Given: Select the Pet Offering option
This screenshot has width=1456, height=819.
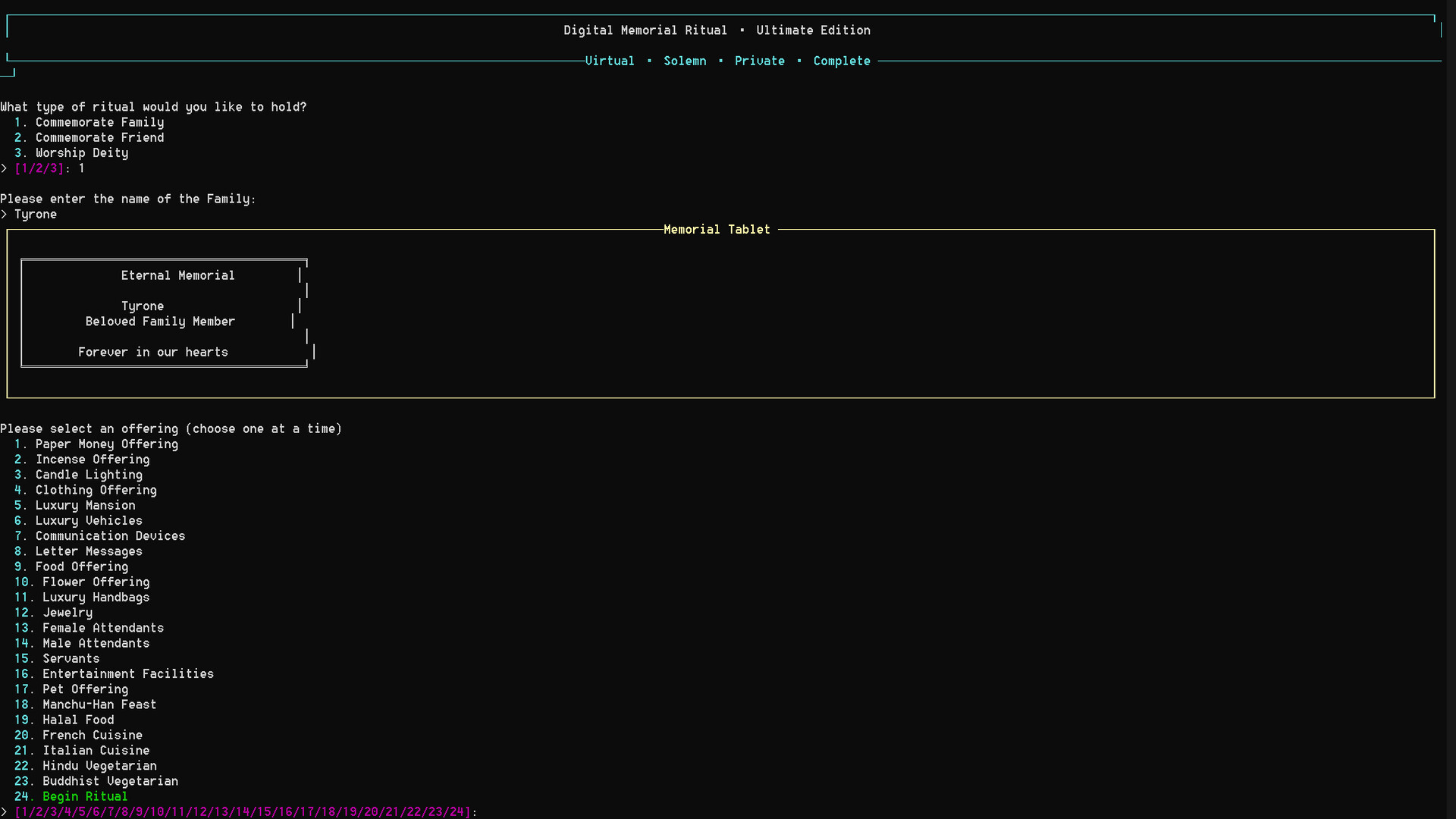Looking at the screenshot, I should pos(85,689).
